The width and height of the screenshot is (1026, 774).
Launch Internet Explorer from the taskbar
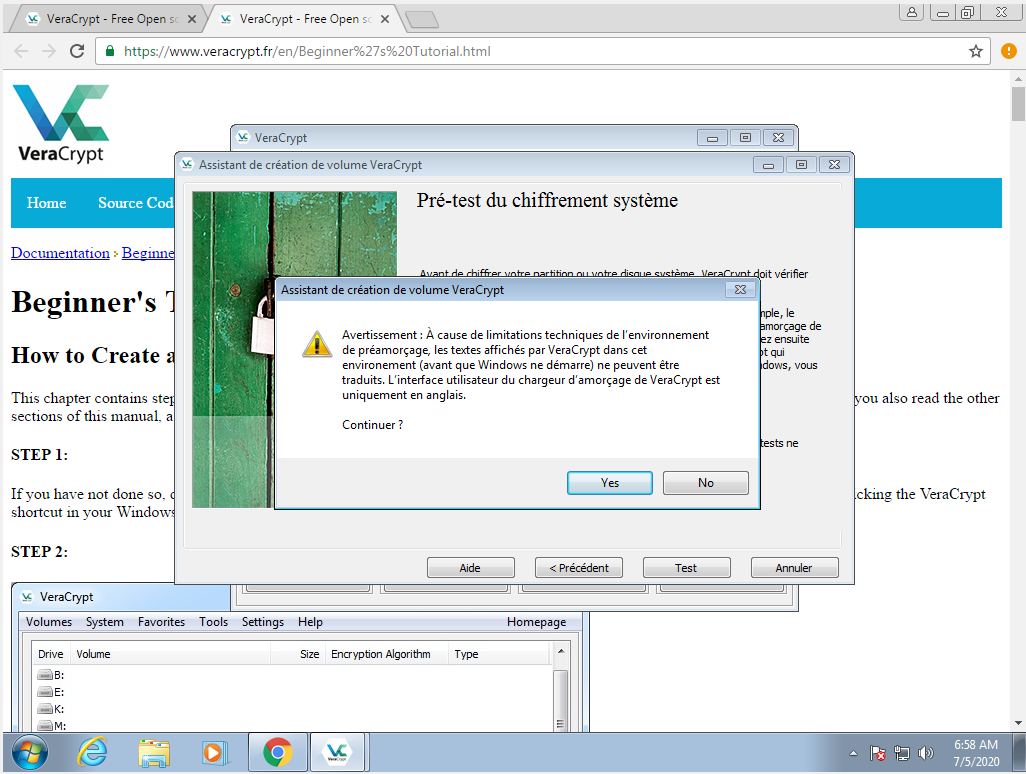tap(92, 752)
